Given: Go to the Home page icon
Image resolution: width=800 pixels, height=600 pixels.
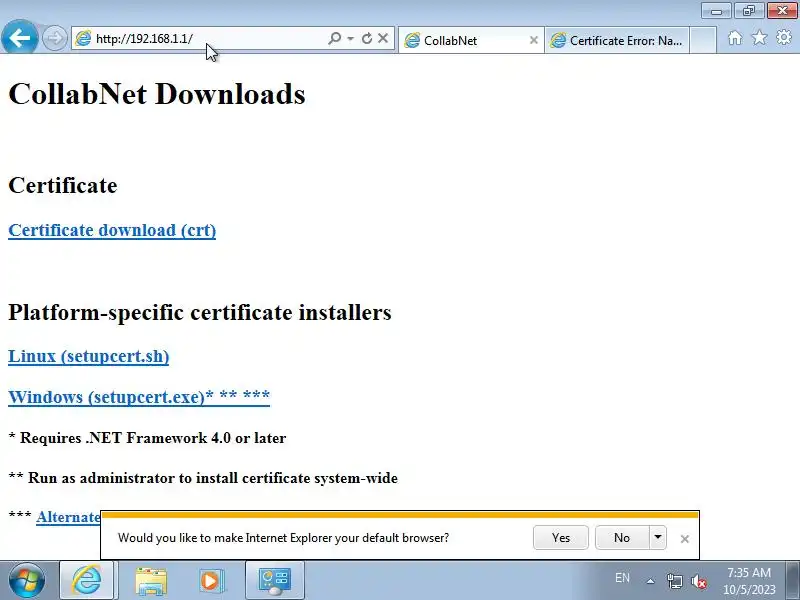Looking at the screenshot, I should click(x=735, y=38).
